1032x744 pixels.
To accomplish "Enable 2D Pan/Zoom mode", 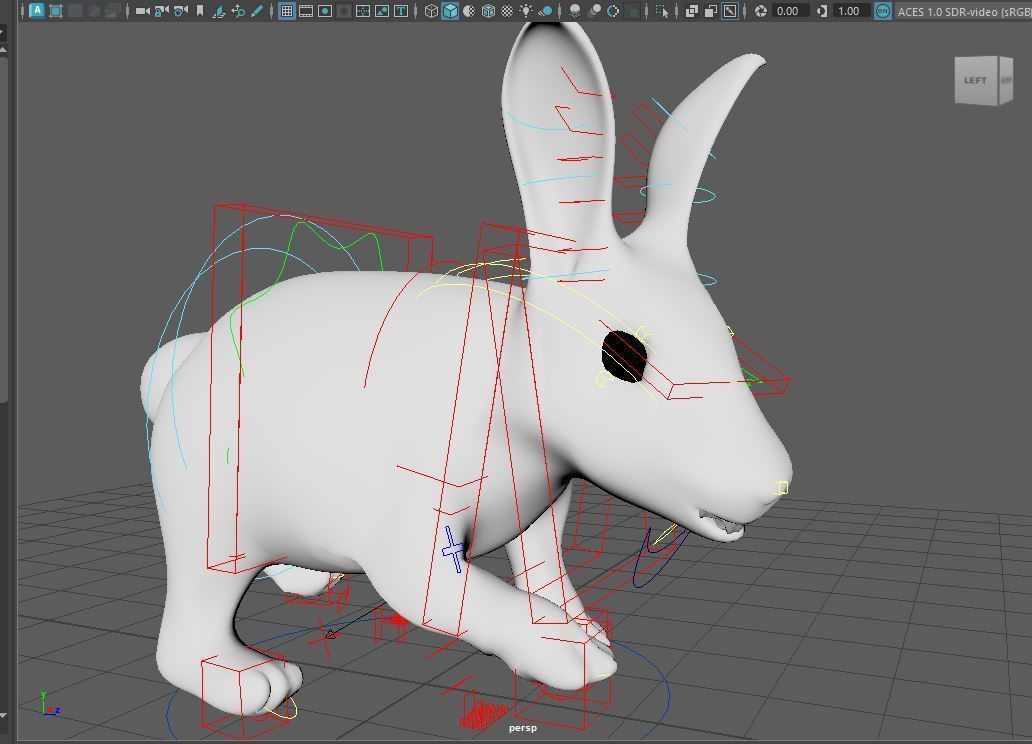I will tap(236, 12).
